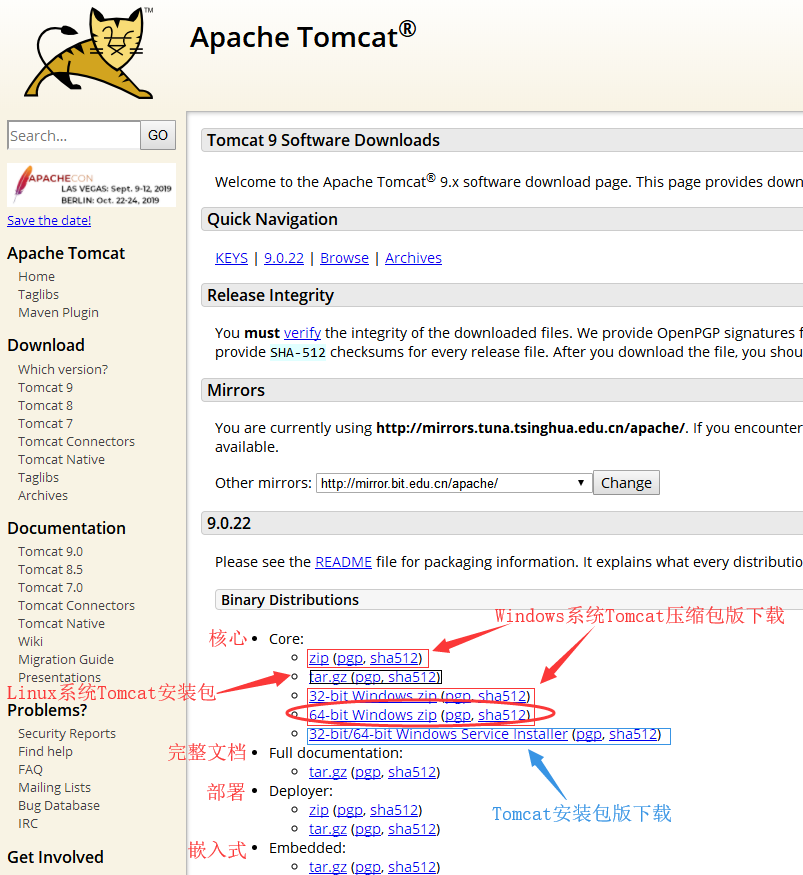803x875 pixels.
Task: Focus the Search input field
Action: [74, 136]
